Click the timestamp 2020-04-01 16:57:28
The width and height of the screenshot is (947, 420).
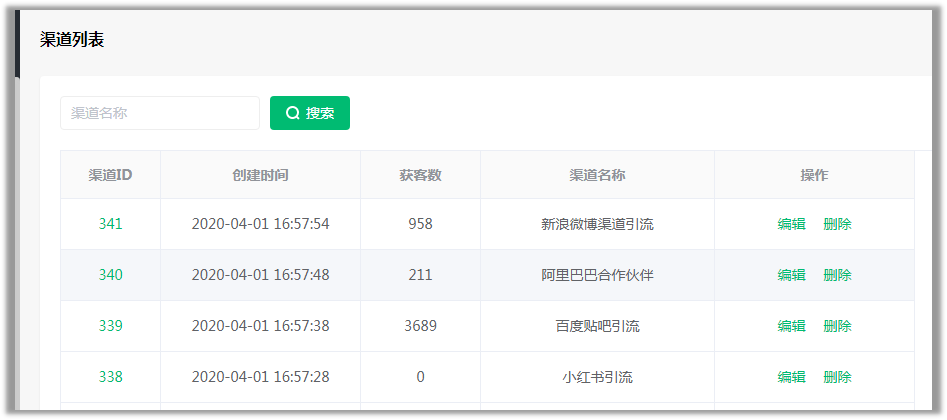pos(260,377)
